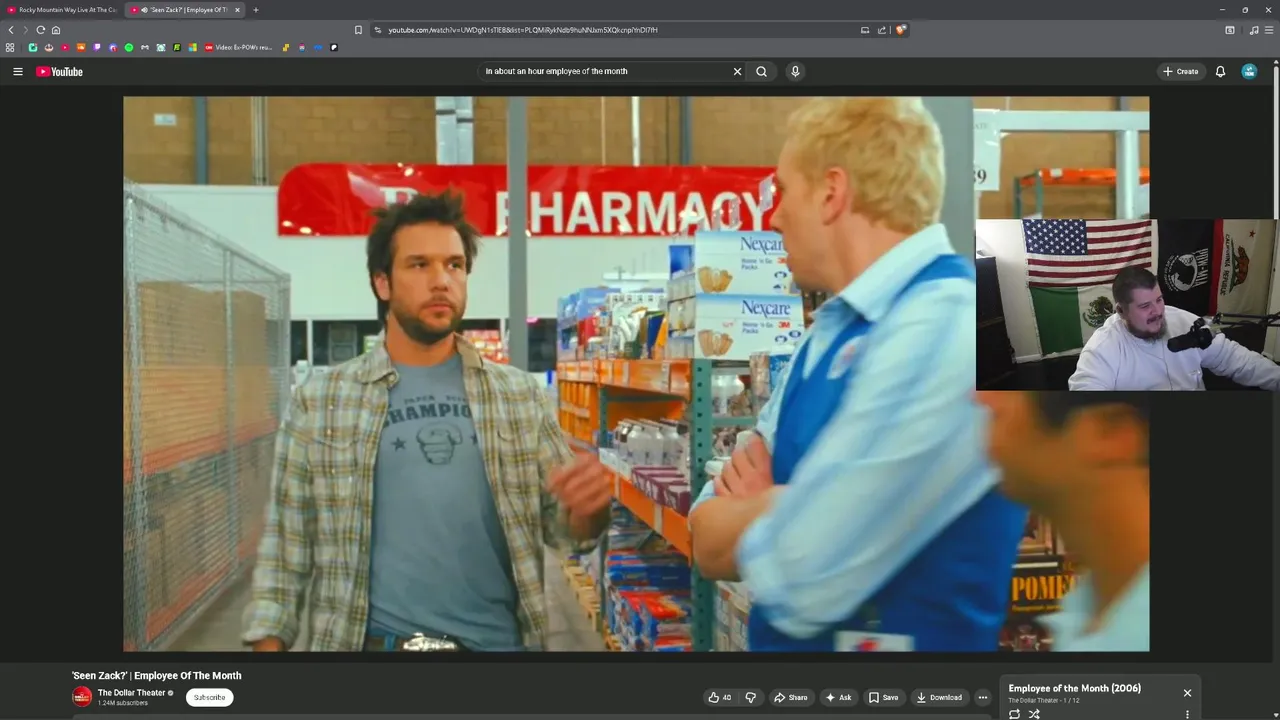Open the YouTube red bookmark icon
This screenshot has height=720, width=1280.
click(x=65, y=47)
